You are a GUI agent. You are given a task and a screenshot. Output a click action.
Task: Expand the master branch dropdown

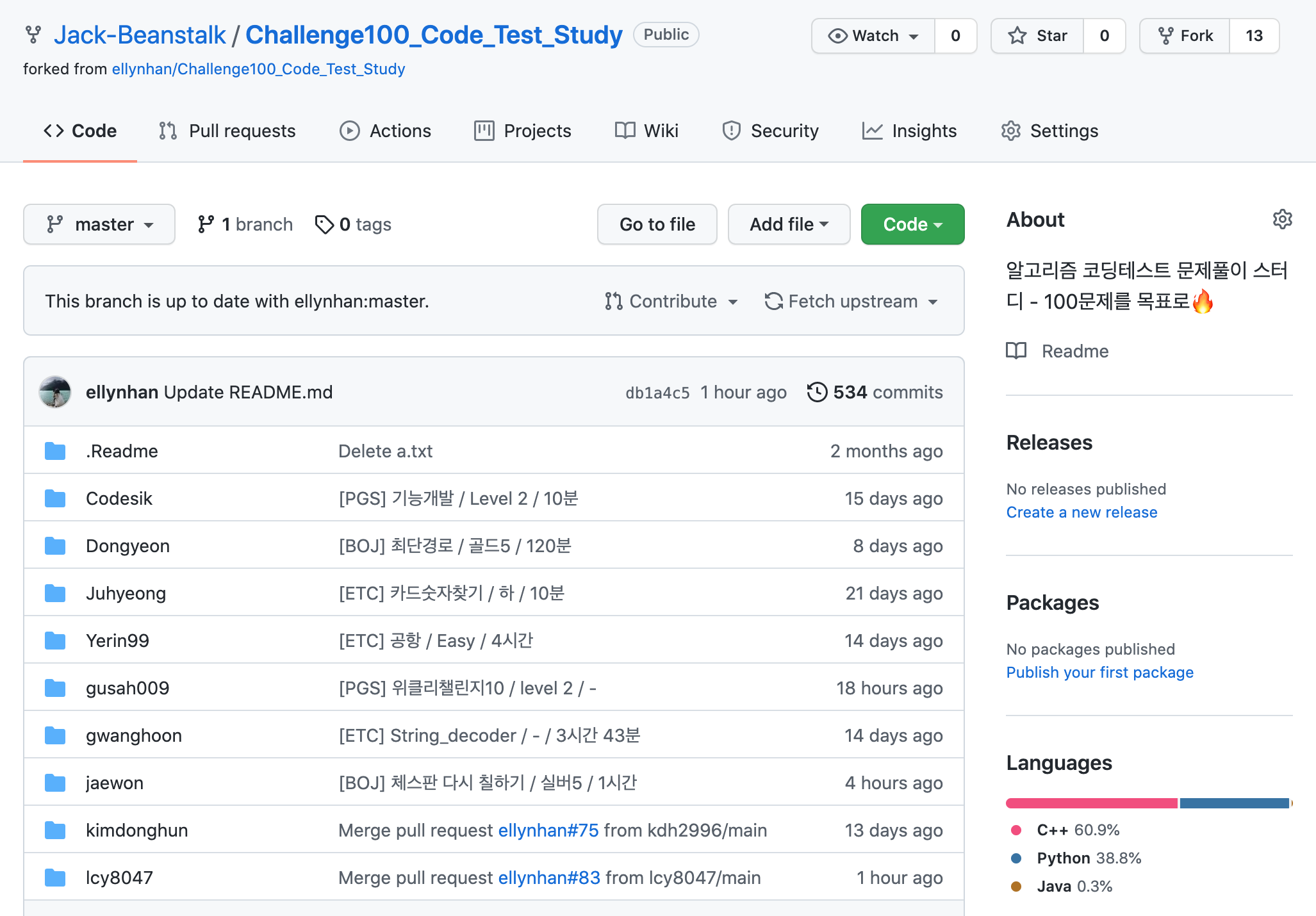coord(99,224)
